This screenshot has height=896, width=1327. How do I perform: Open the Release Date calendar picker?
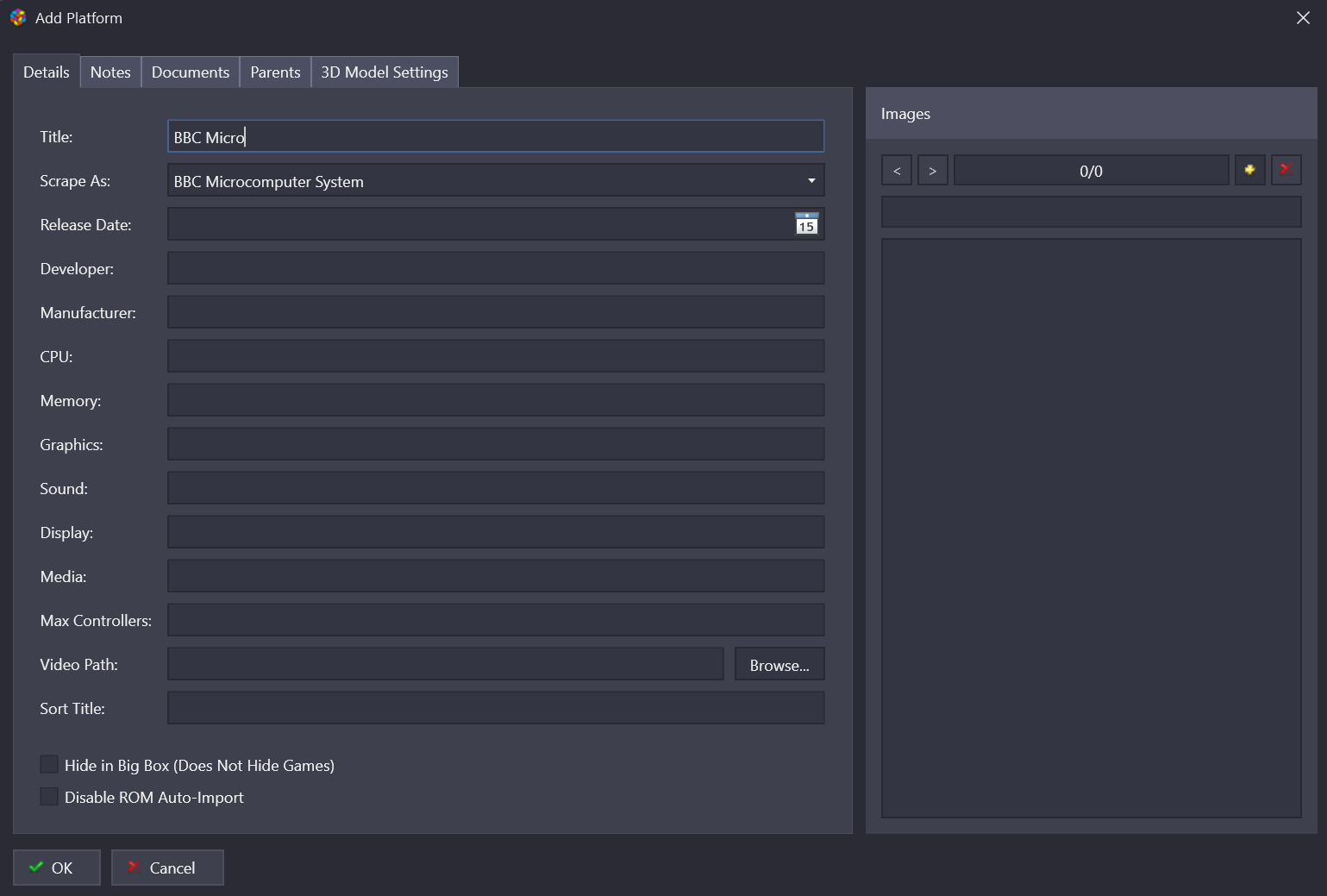click(x=806, y=224)
